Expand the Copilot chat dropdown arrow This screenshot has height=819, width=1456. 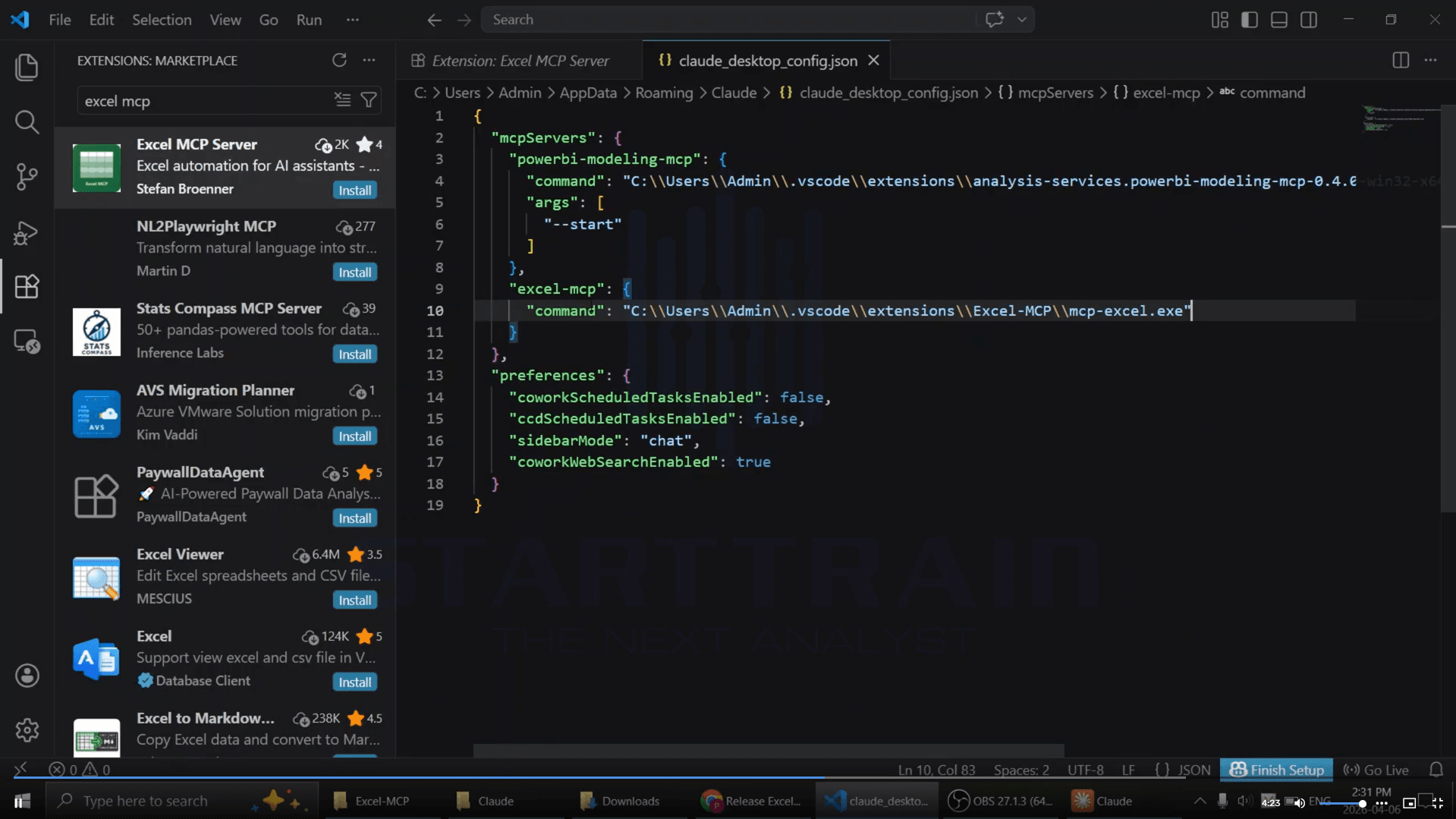[x=1022, y=20]
